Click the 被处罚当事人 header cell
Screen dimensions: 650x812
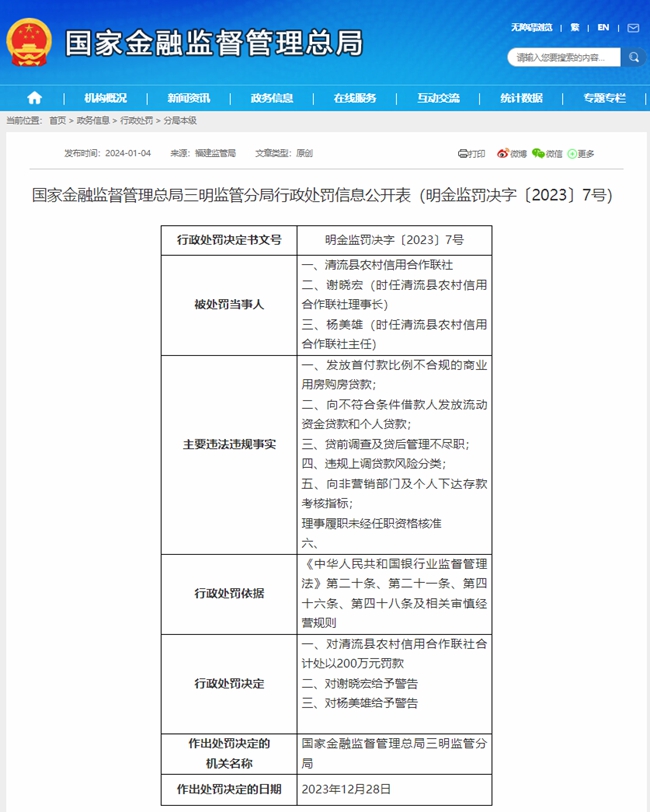tap(229, 304)
